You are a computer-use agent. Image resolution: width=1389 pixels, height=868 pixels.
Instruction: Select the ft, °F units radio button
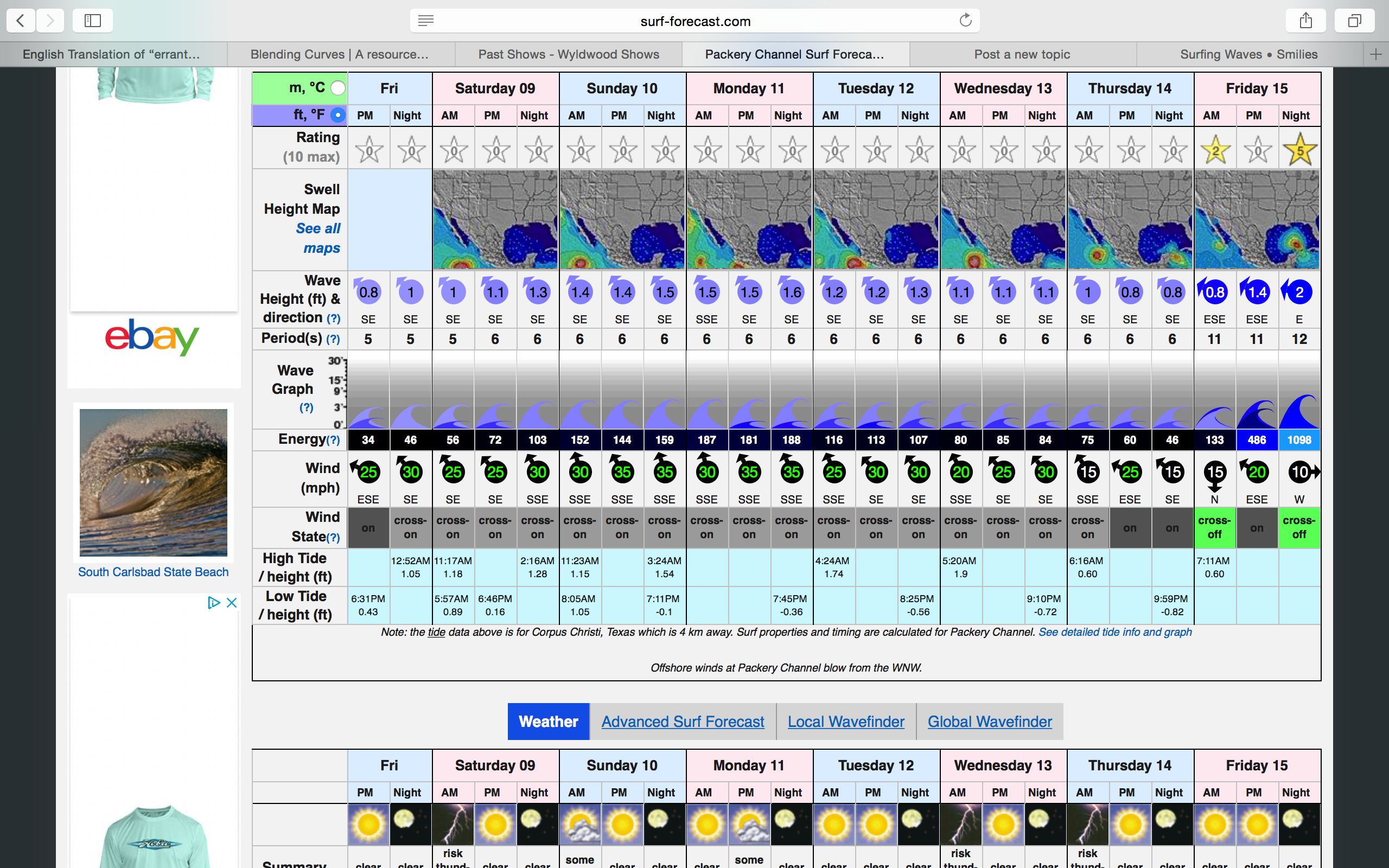[x=338, y=115]
